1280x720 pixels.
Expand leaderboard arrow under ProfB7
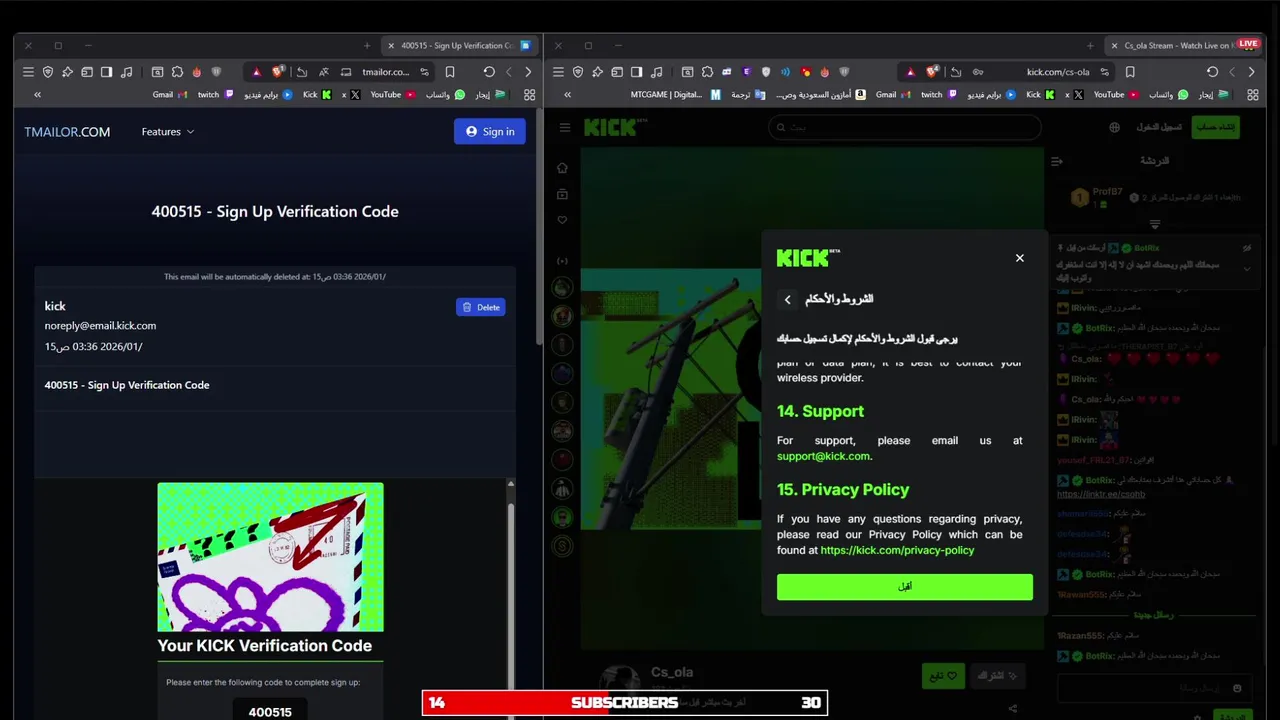pyautogui.click(x=1155, y=224)
